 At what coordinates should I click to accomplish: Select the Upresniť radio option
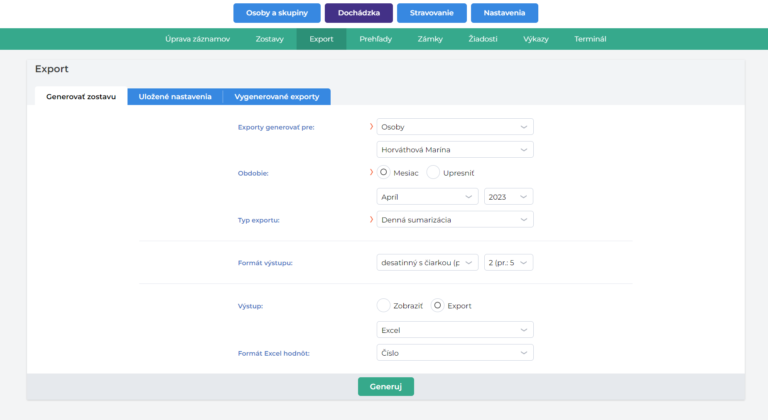[x=433, y=172]
